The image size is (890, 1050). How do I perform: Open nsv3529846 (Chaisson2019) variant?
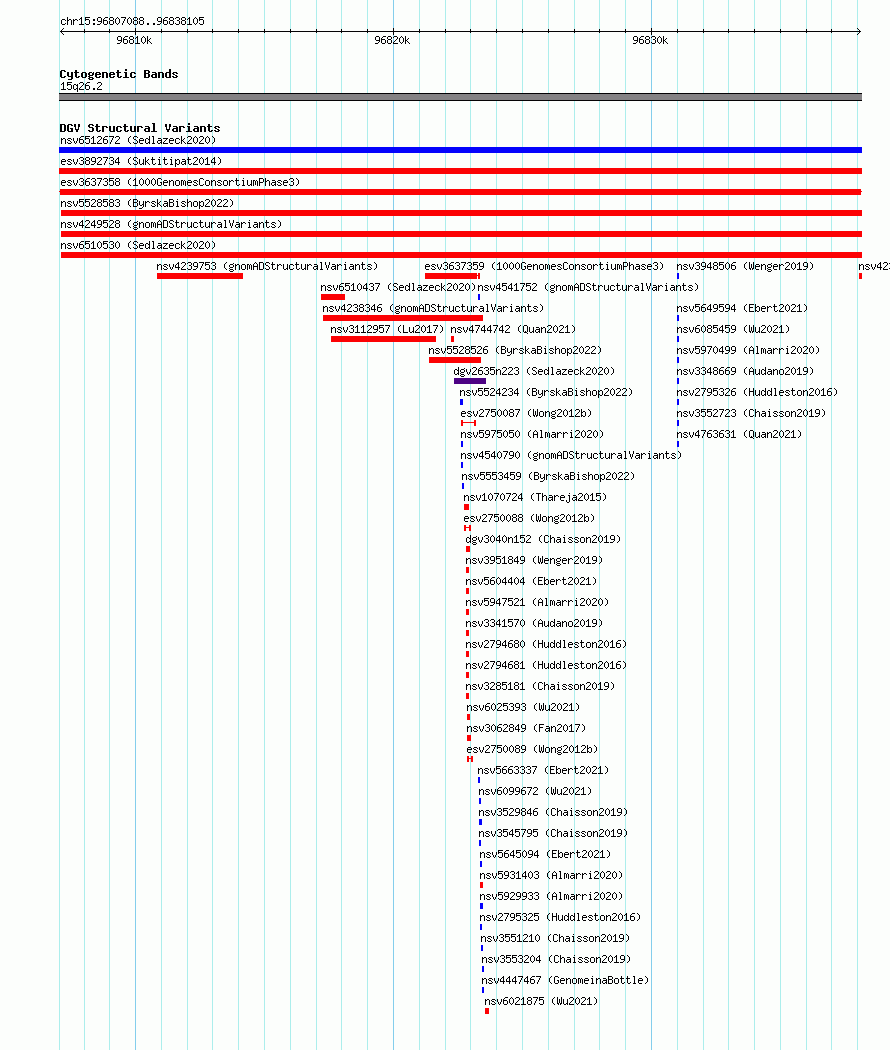coord(553,813)
